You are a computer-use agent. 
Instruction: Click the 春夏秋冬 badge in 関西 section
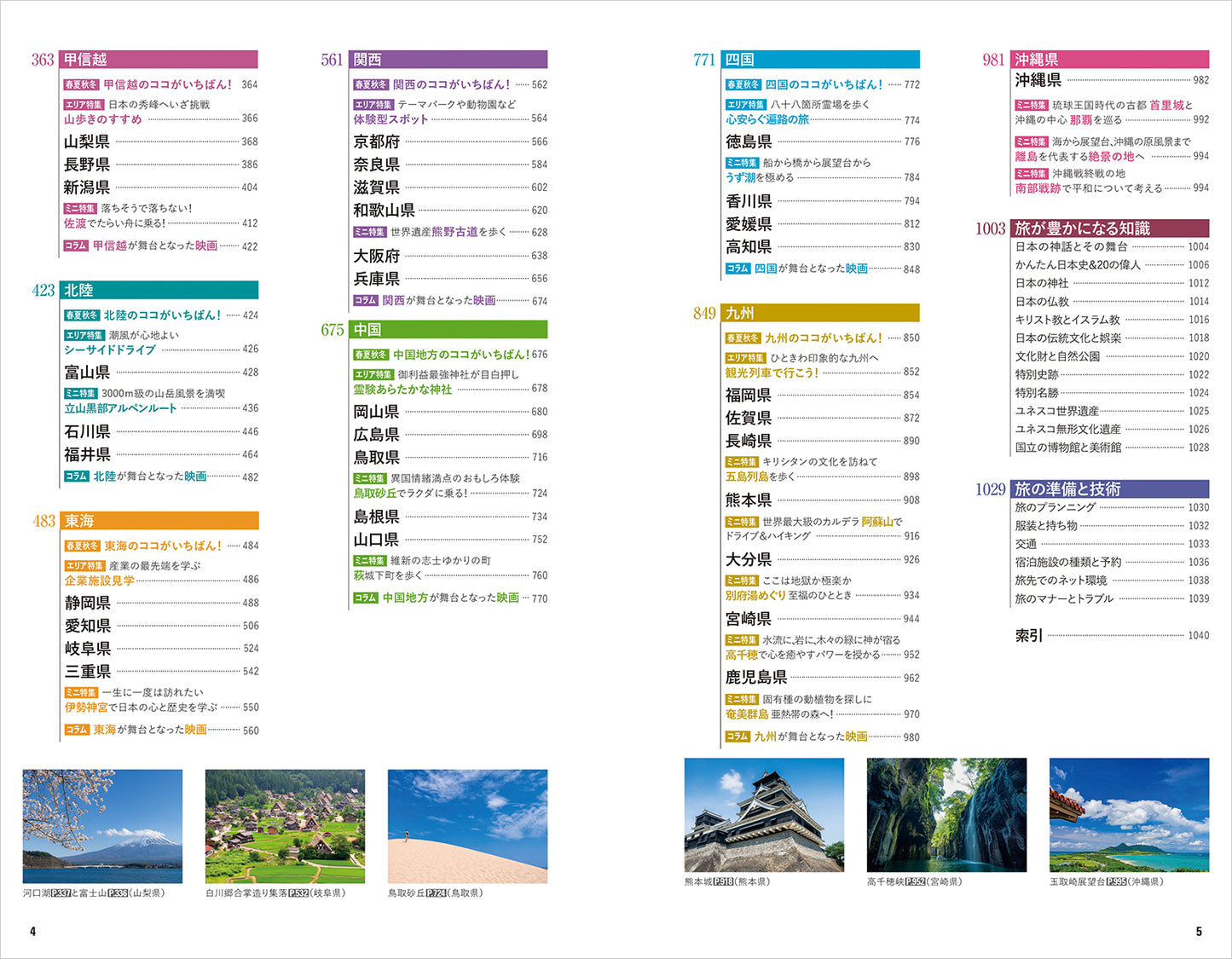pyautogui.click(x=371, y=84)
